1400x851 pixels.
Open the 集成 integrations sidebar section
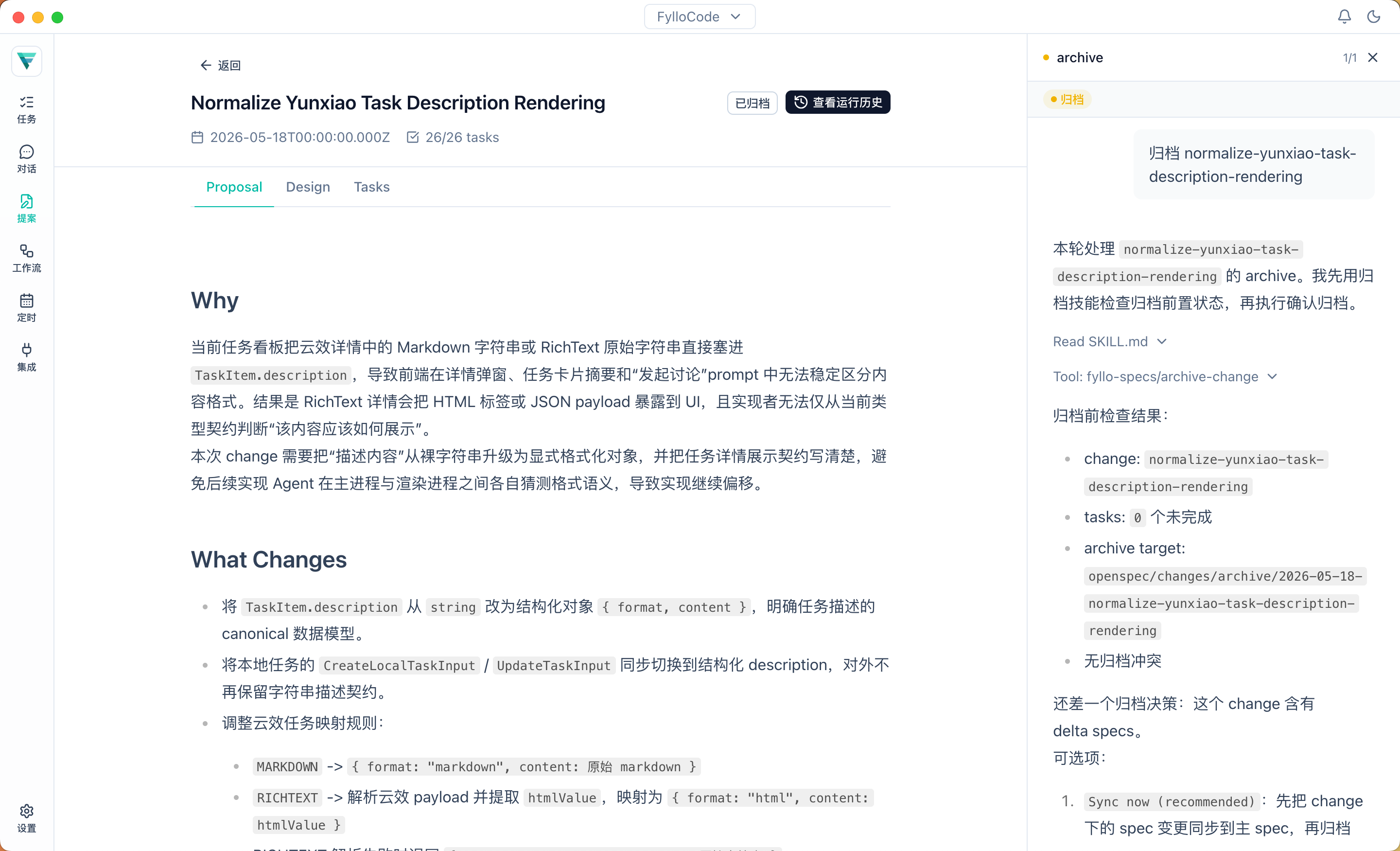[27, 357]
